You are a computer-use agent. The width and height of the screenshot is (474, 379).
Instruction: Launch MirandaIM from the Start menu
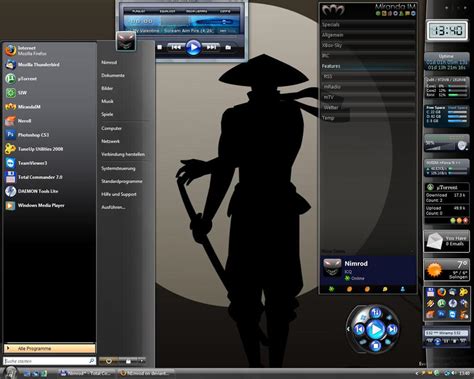click(49, 107)
